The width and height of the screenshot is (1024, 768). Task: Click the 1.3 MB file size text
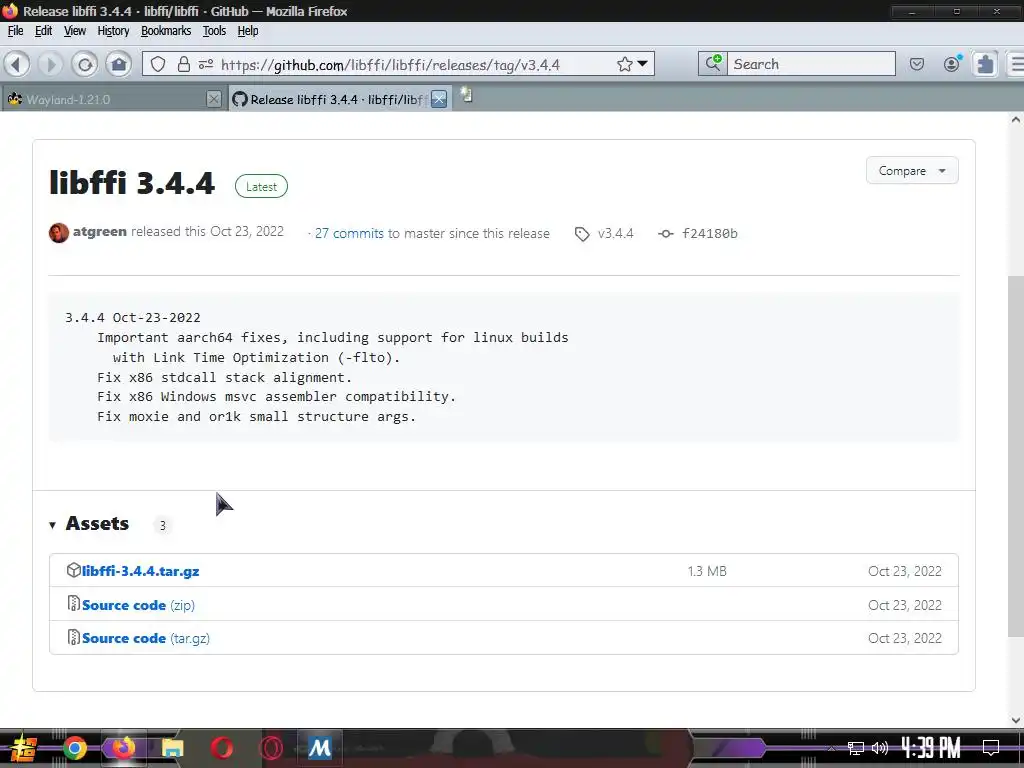point(707,571)
